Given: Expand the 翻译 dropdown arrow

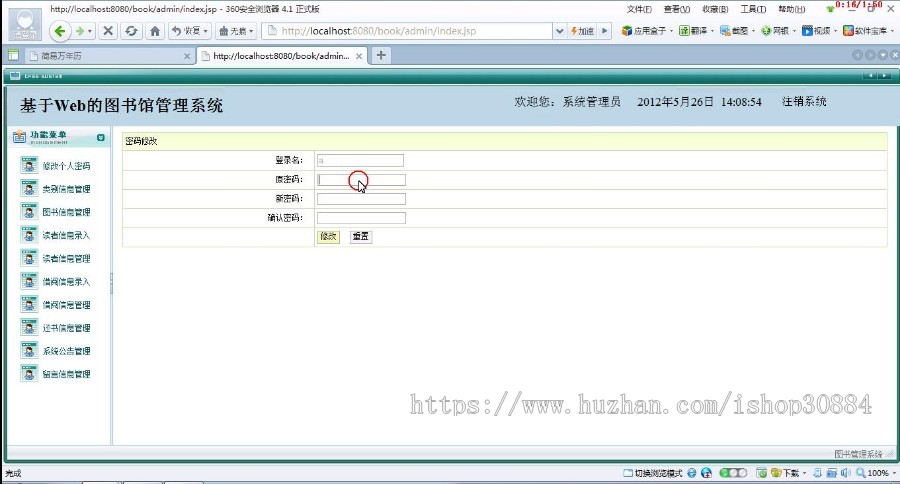Looking at the screenshot, I should (712, 31).
